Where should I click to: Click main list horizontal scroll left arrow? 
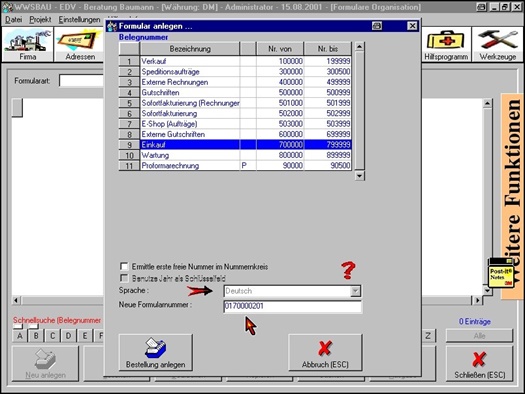click(x=16, y=300)
